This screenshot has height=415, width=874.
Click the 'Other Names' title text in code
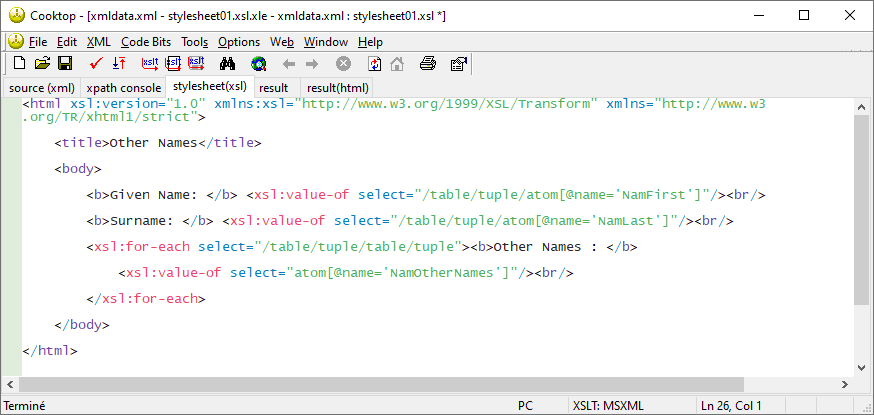[154, 143]
